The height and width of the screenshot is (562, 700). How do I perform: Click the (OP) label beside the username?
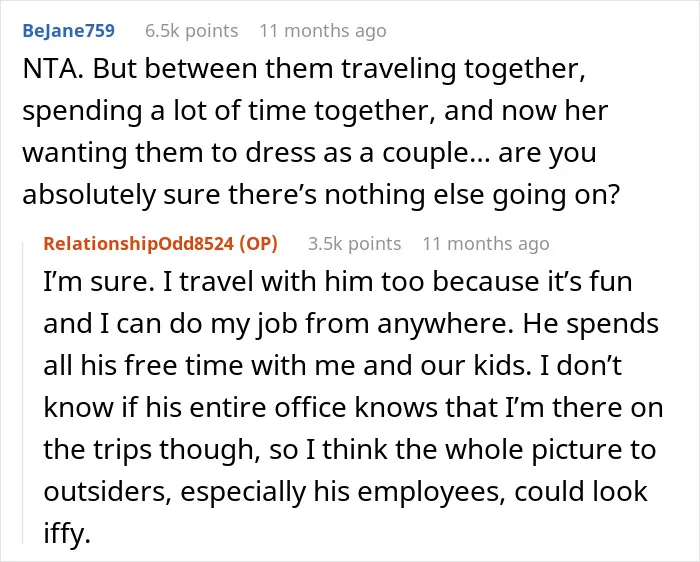coord(258,244)
